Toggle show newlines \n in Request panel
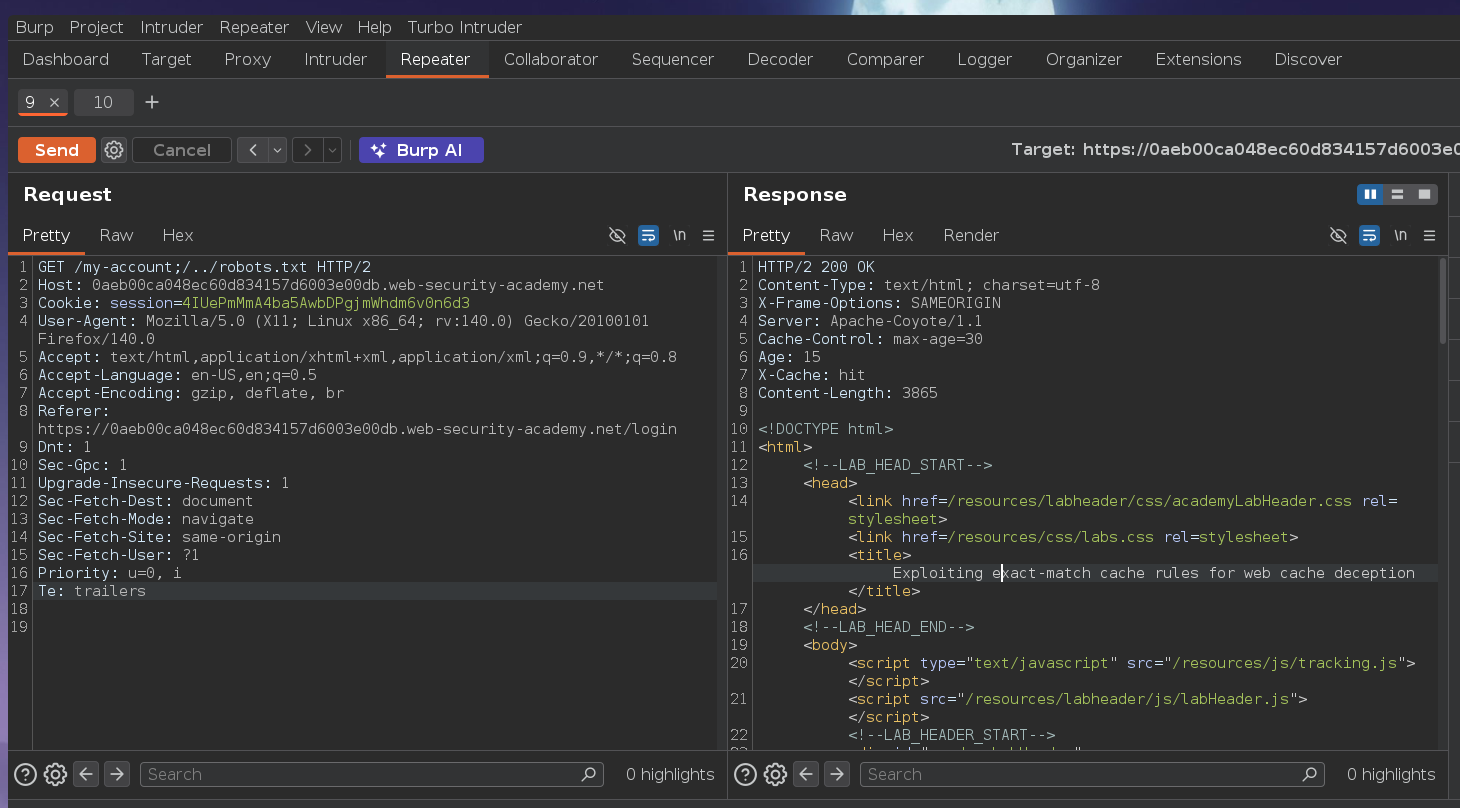The image size is (1460, 808). pyautogui.click(x=680, y=236)
